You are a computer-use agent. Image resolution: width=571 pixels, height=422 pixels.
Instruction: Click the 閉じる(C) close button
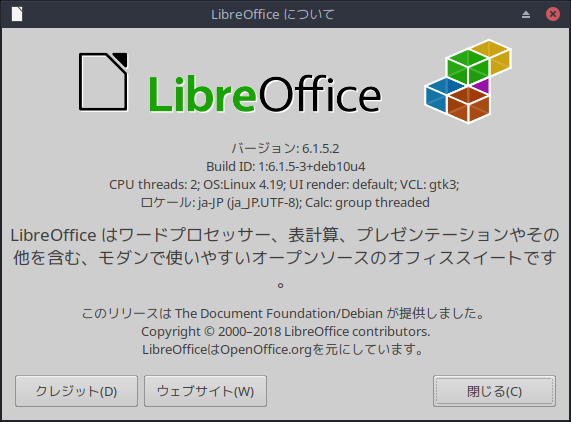click(x=494, y=391)
